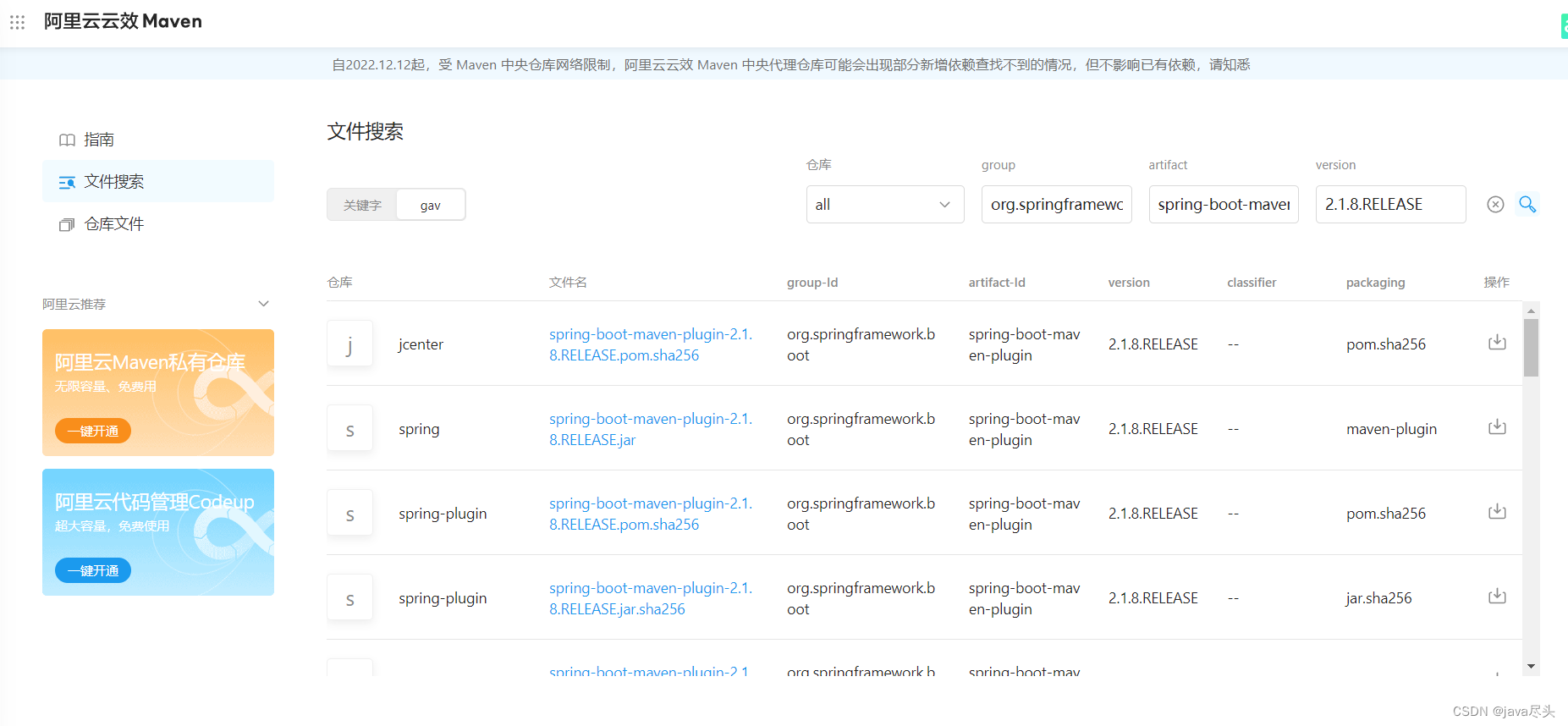This screenshot has width=1568, height=726.
Task: Click the stacked files icon beside 仓库文件
Action: (x=67, y=224)
